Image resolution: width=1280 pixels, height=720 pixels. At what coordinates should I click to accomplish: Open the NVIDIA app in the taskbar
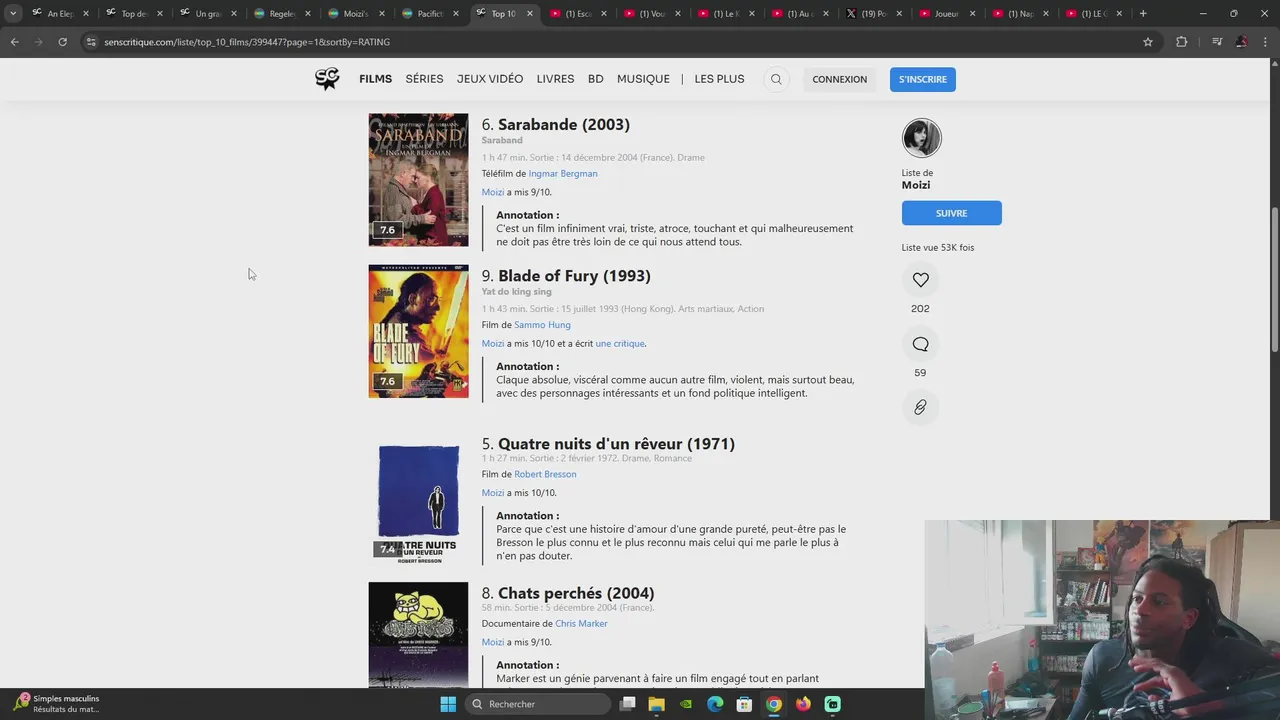(x=686, y=704)
